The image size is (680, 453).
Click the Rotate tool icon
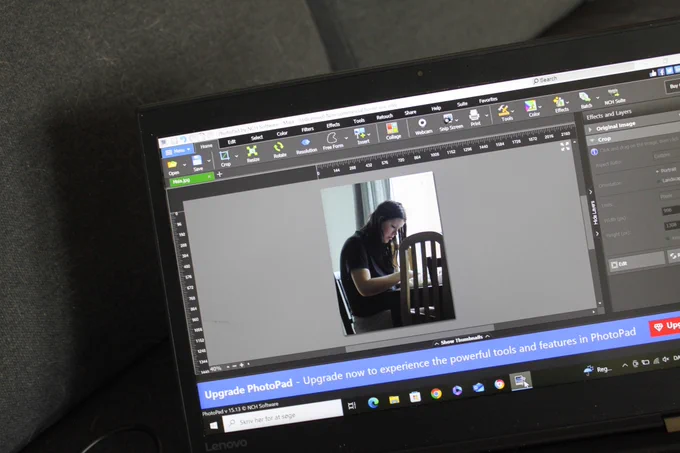coord(278,147)
